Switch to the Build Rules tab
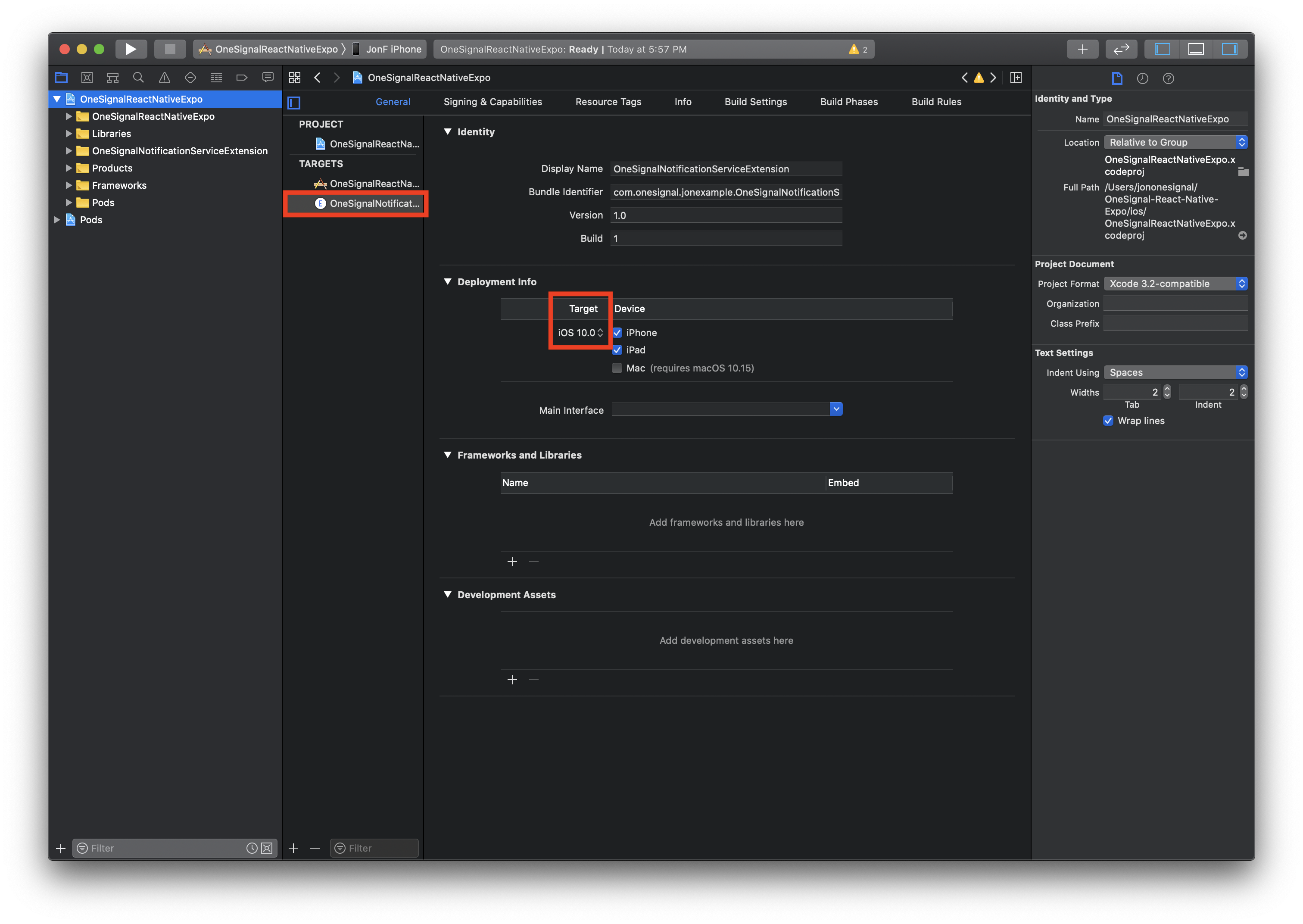The height and width of the screenshot is (924, 1303). [936, 102]
